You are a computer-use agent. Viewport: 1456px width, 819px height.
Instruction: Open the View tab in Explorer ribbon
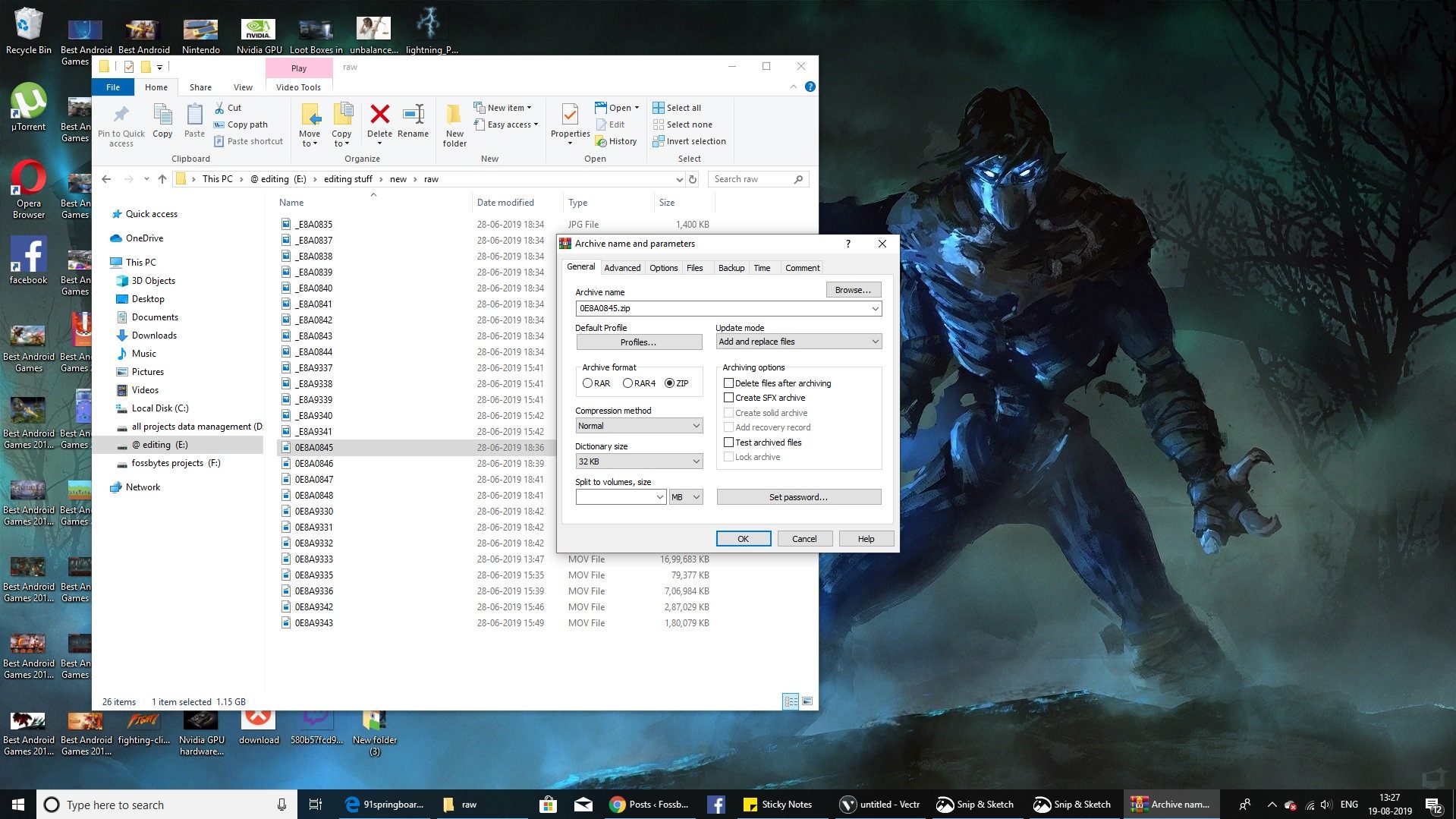tap(243, 87)
